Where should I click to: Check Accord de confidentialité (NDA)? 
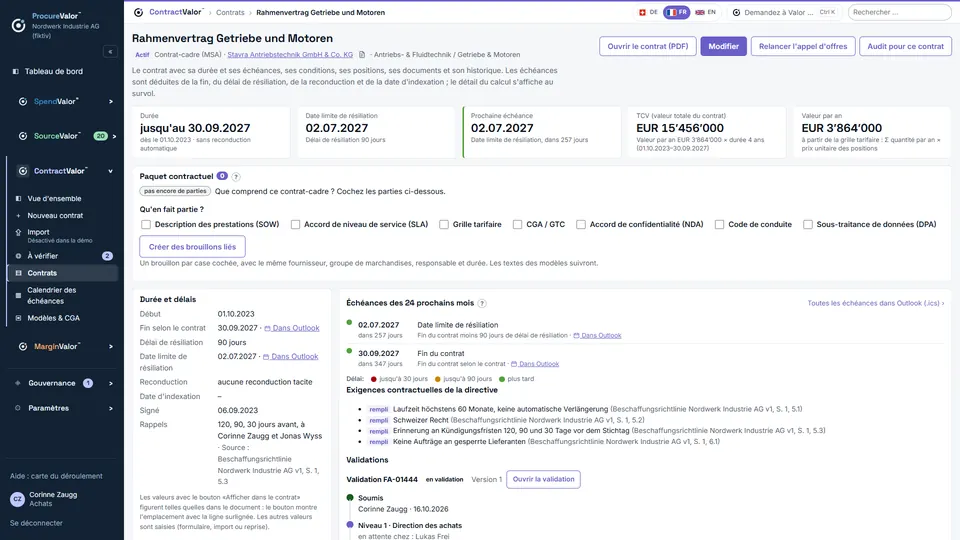580,225
